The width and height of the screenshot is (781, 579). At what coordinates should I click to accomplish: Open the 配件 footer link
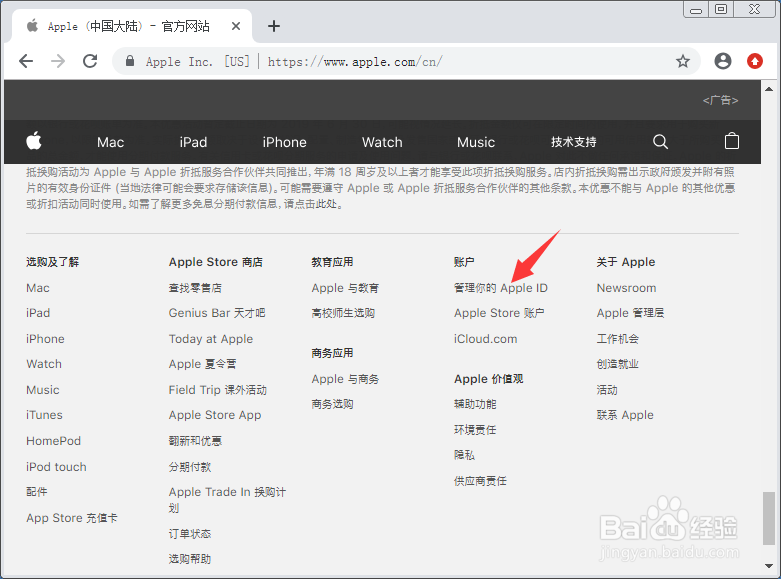[x=37, y=492]
